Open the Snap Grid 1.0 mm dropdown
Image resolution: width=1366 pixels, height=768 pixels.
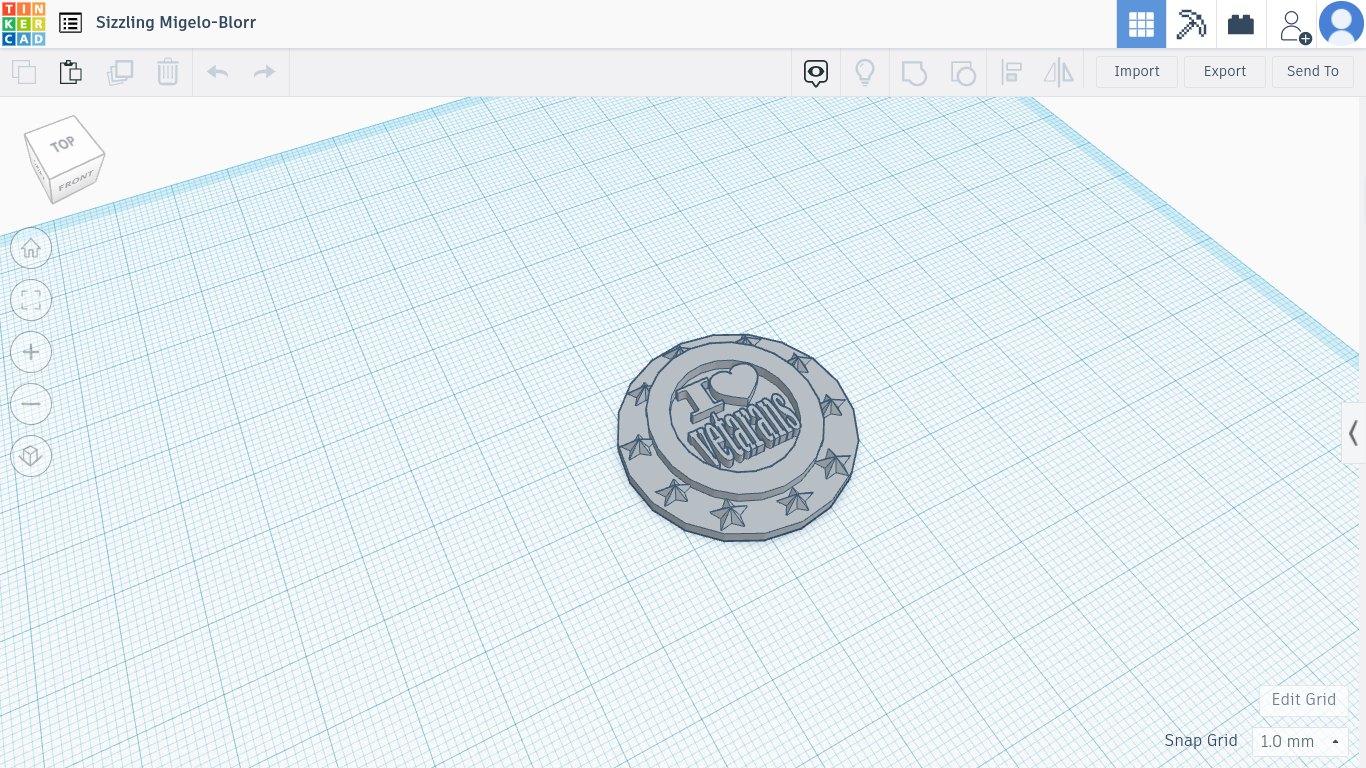click(1301, 741)
